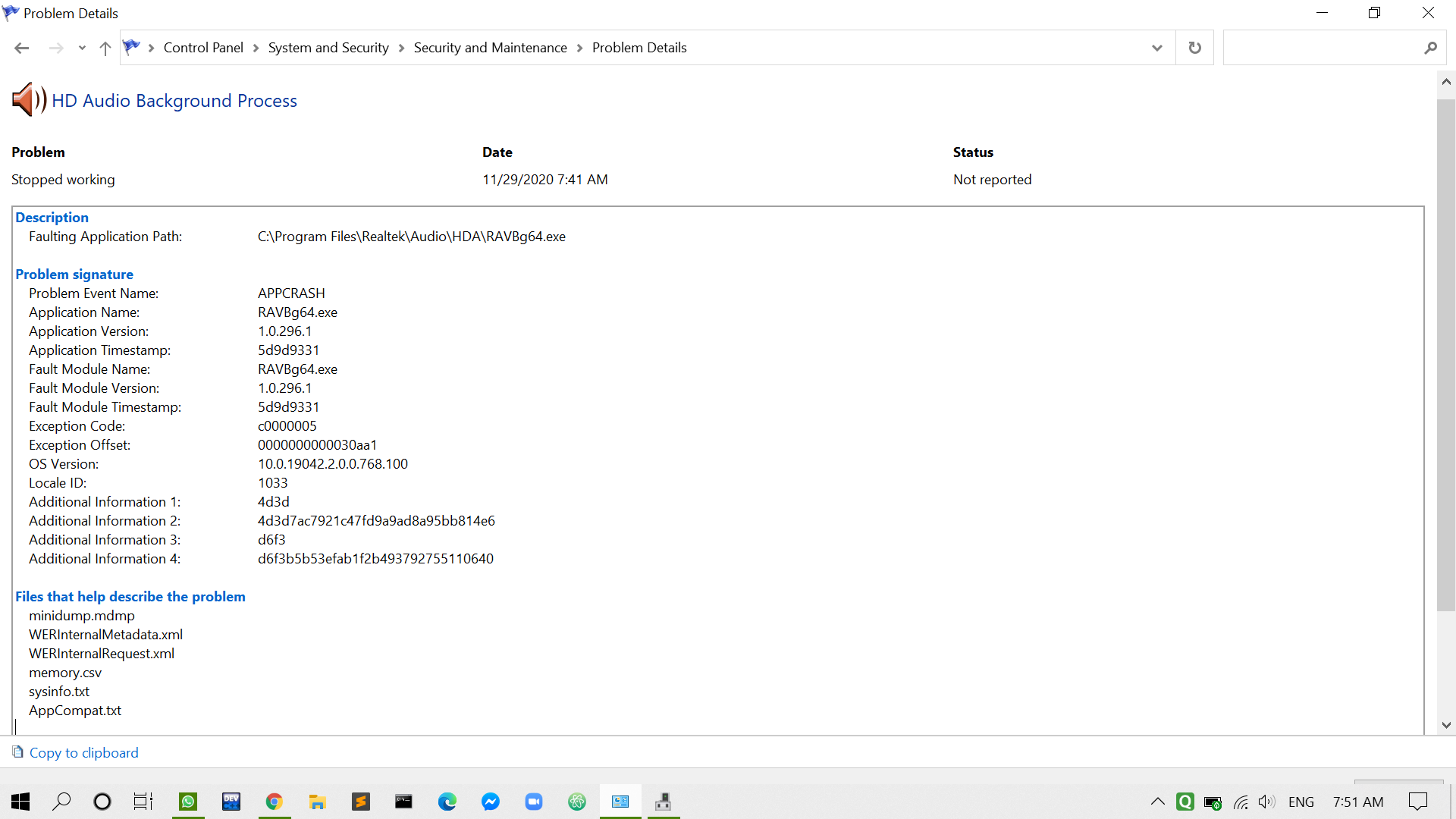Open the Windows Start menu

coord(20,802)
